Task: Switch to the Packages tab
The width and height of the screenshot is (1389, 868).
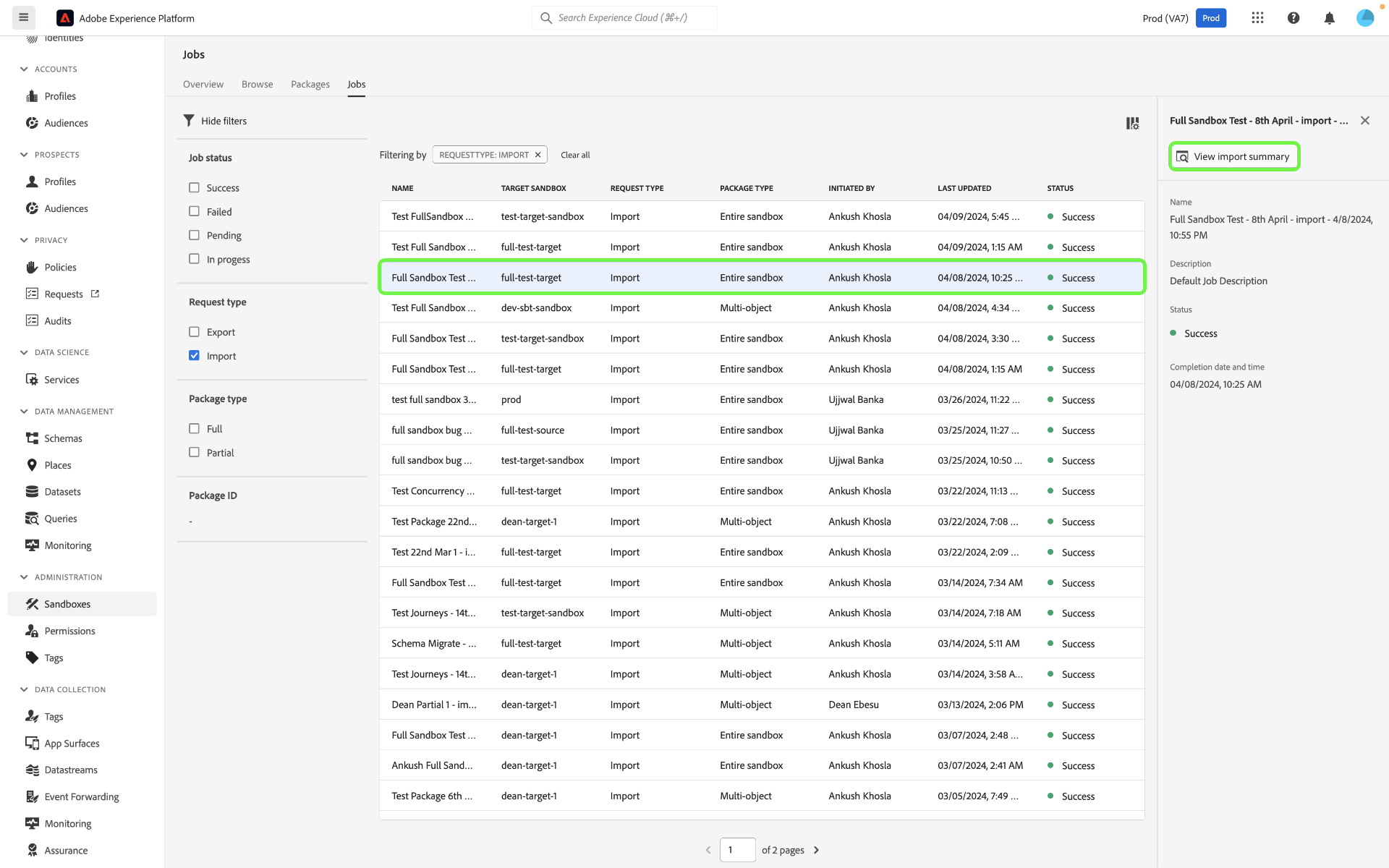Action: 310,85
